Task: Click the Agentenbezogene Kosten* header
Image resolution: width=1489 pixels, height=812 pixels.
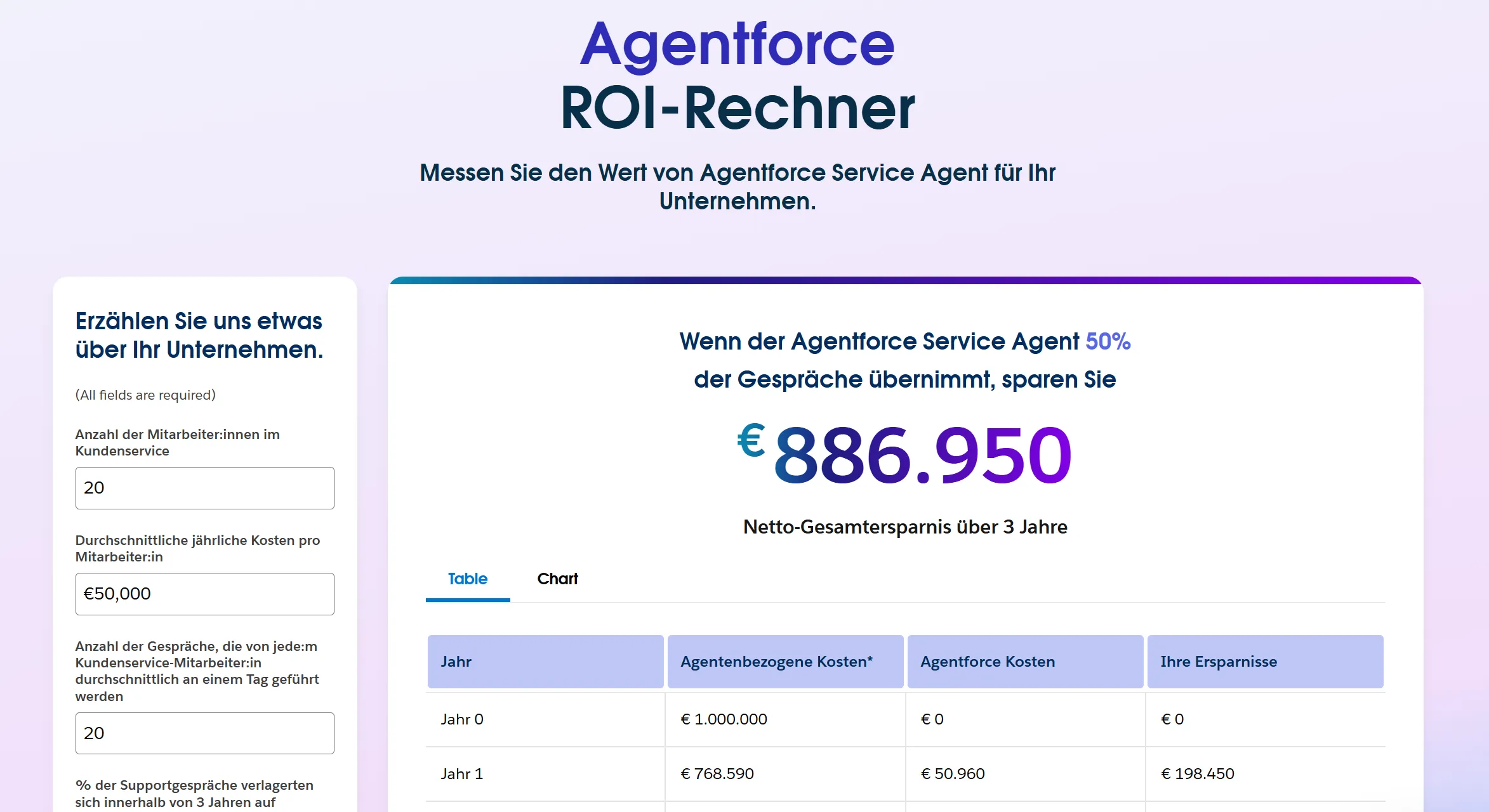Action: pos(776,661)
